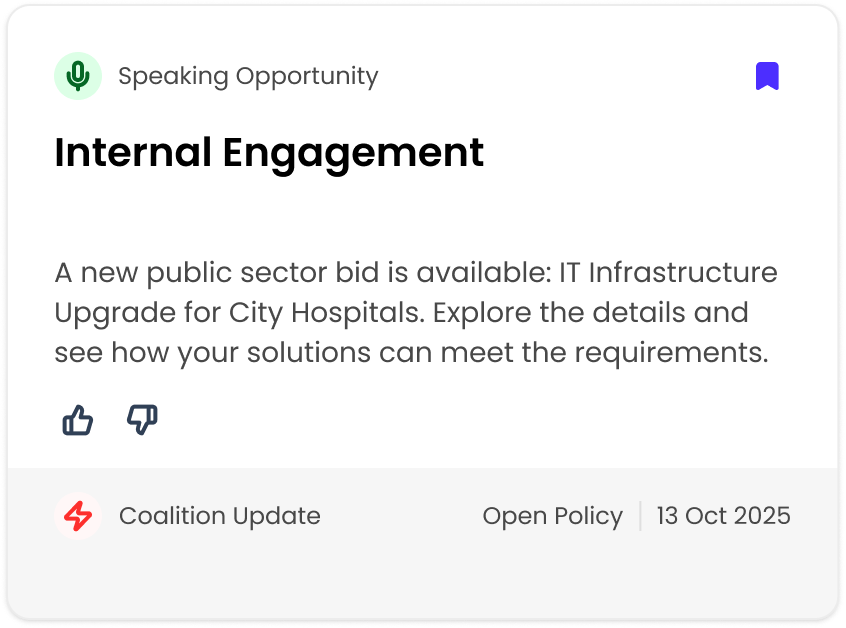
Task: Select the Speaking Opportunity label
Action: (x=248, y=76)
